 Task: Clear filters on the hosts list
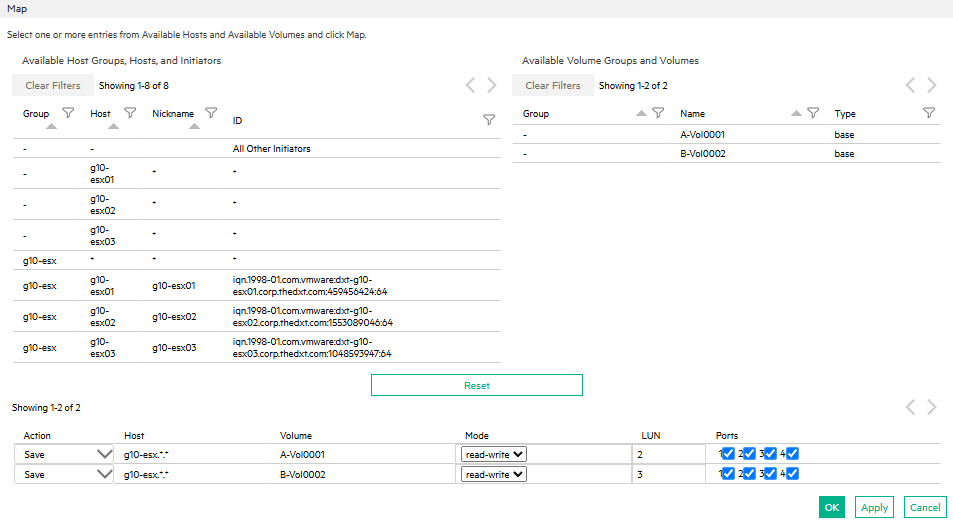(53, 86)
